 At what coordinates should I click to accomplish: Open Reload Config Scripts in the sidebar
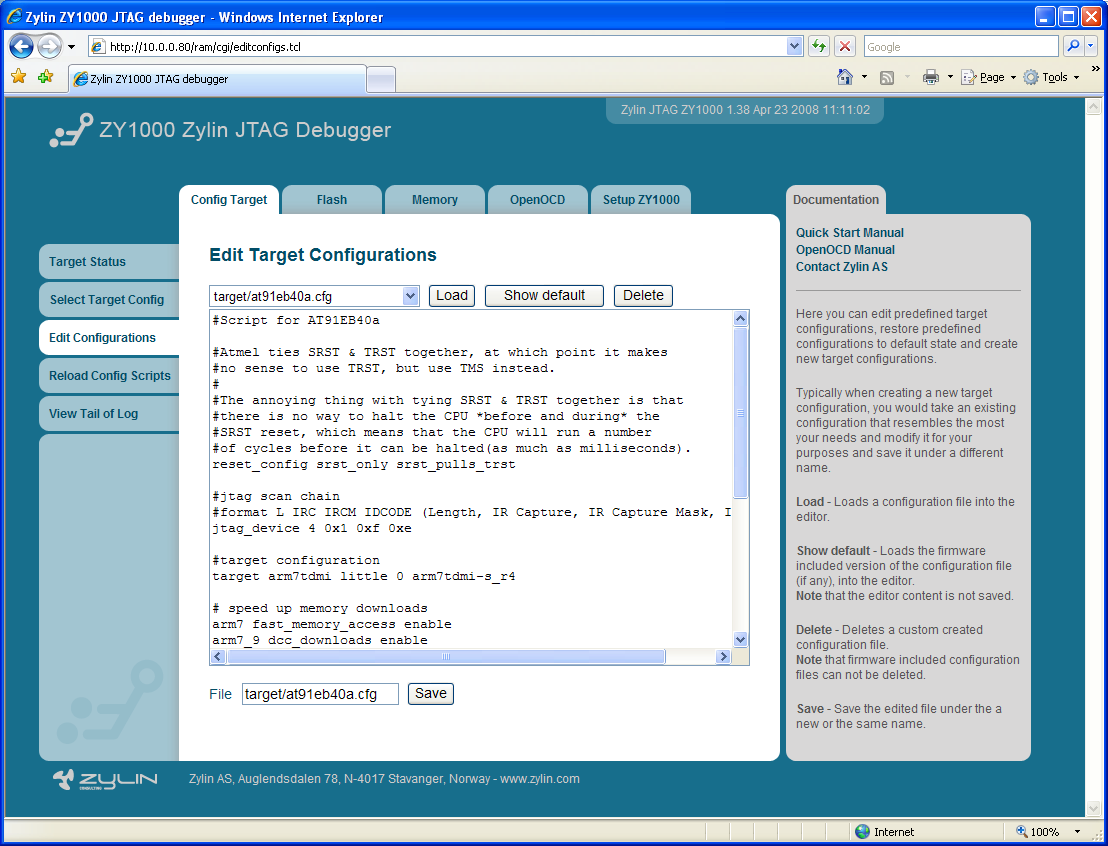click(109, 376)
